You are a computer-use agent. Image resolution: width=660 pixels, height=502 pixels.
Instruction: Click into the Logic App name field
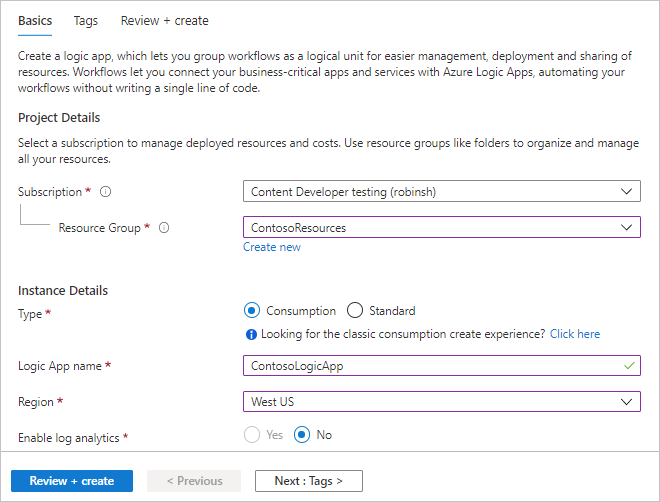click(x=430, y=366)
